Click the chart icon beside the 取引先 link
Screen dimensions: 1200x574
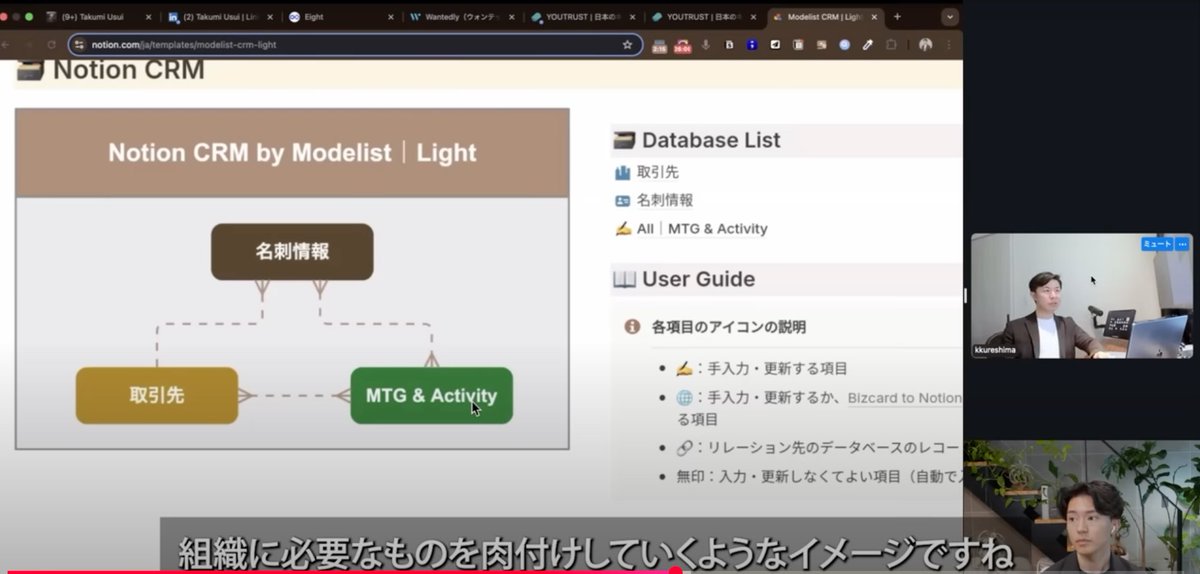click(x=623, y=172)
